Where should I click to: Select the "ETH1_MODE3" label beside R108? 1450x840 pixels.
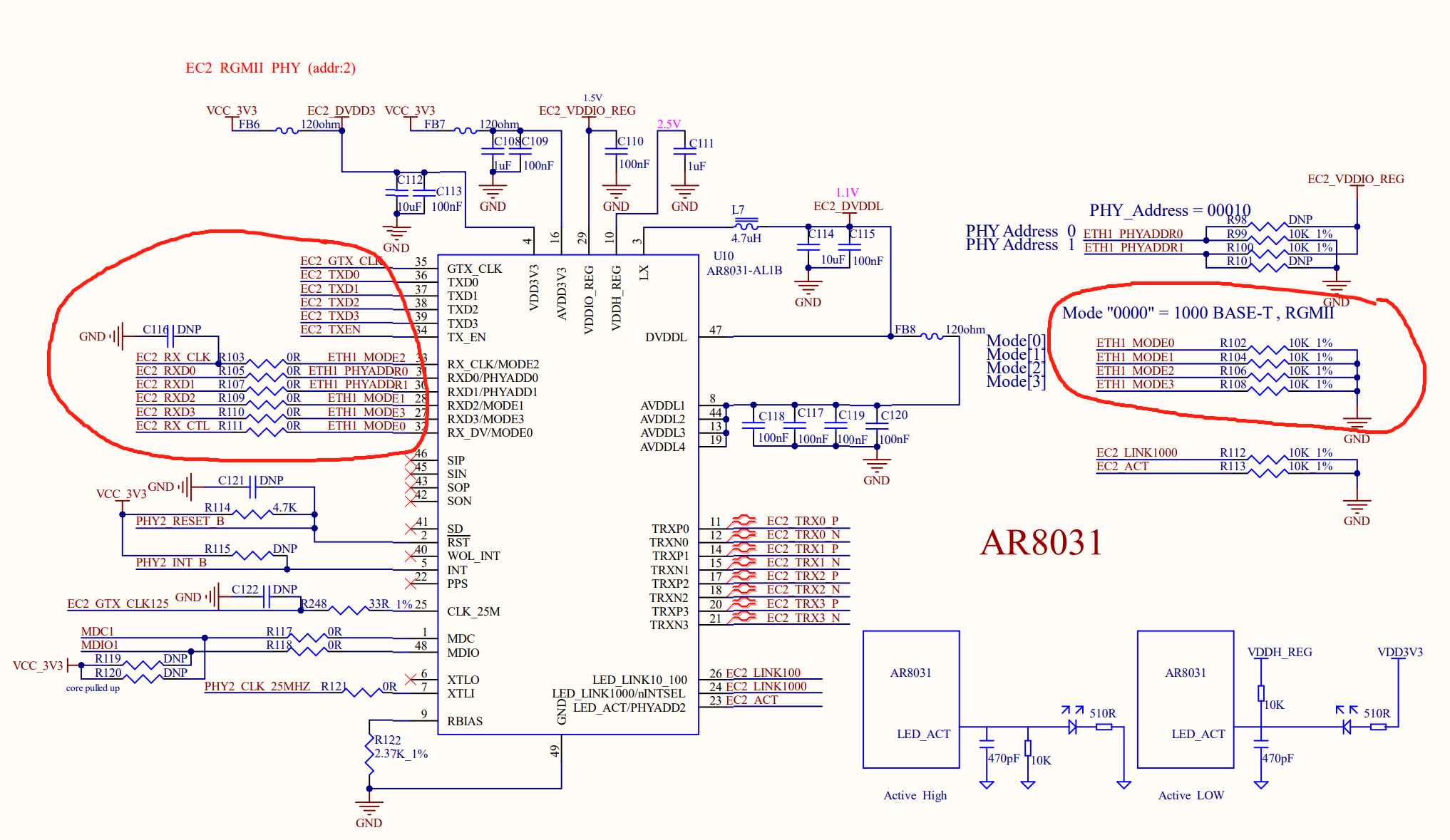tap(1135, 384)
